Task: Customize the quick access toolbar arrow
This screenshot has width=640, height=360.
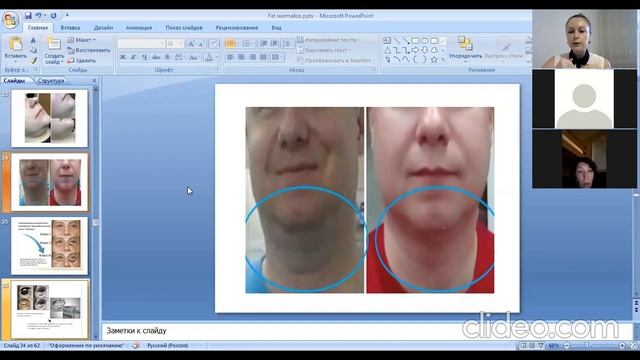Action: (x=67, y=16)
